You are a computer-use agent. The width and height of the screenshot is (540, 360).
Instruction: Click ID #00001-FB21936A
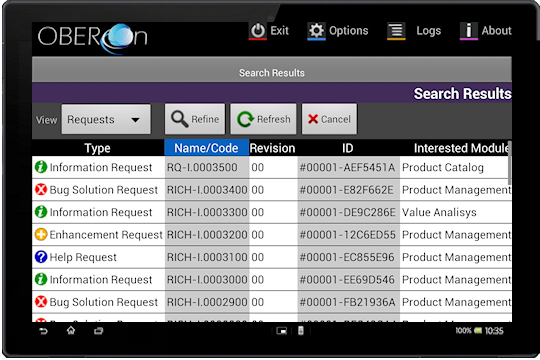point(347,302)
